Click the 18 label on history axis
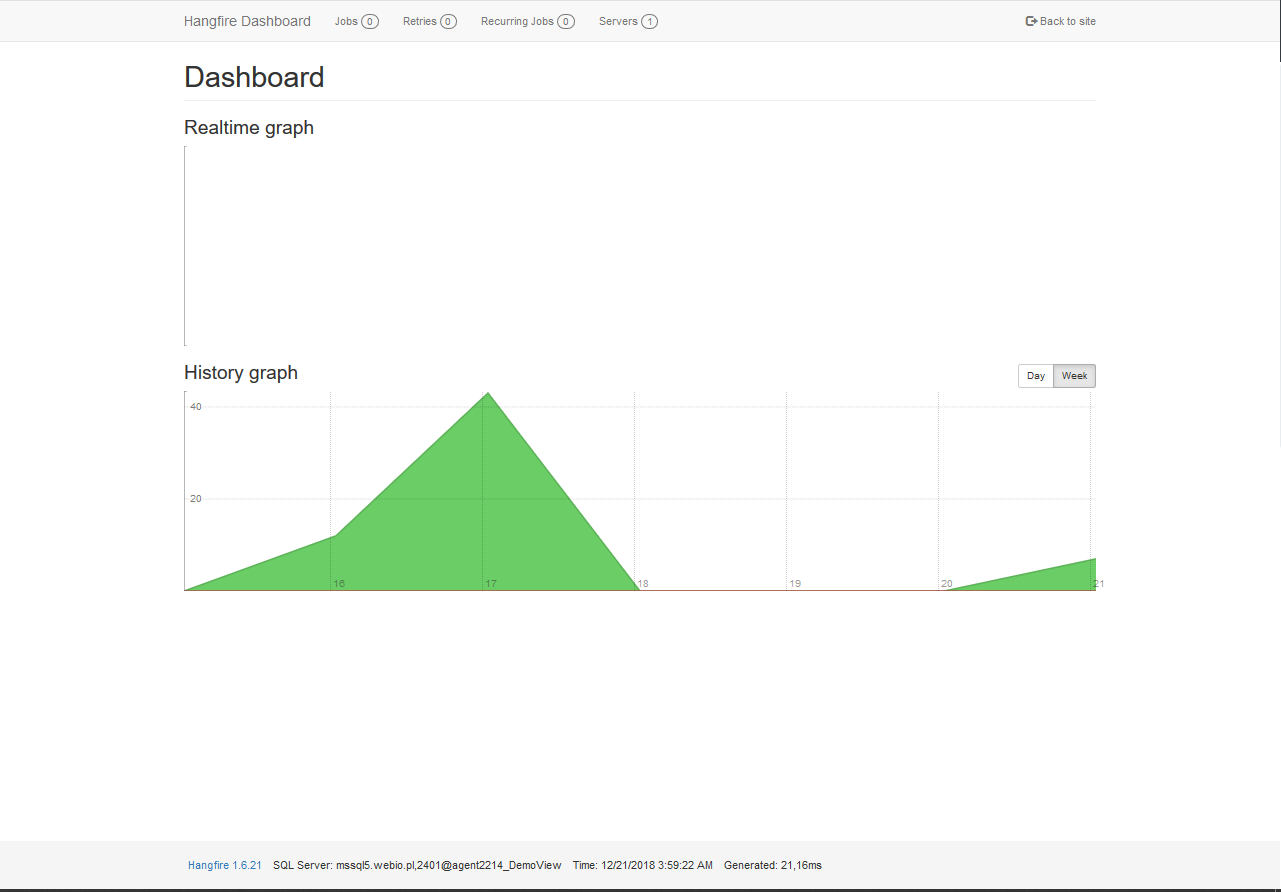 (643, 583)
